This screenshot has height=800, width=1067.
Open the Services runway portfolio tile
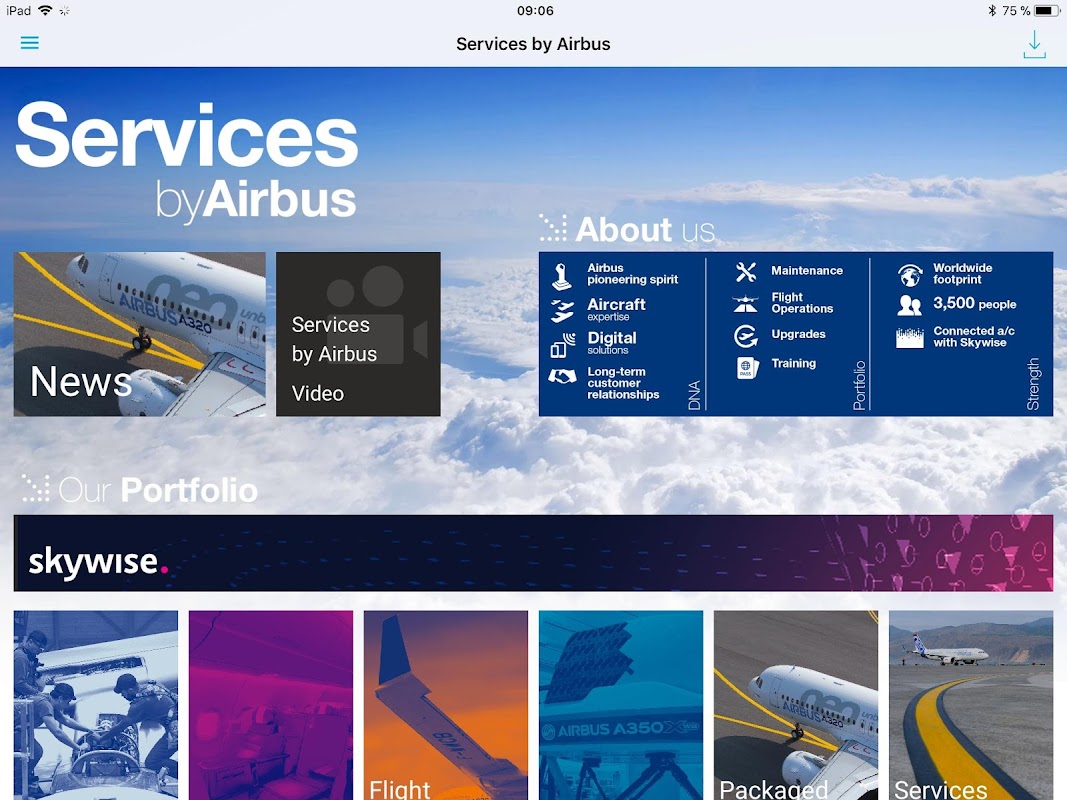pos(971,705)
